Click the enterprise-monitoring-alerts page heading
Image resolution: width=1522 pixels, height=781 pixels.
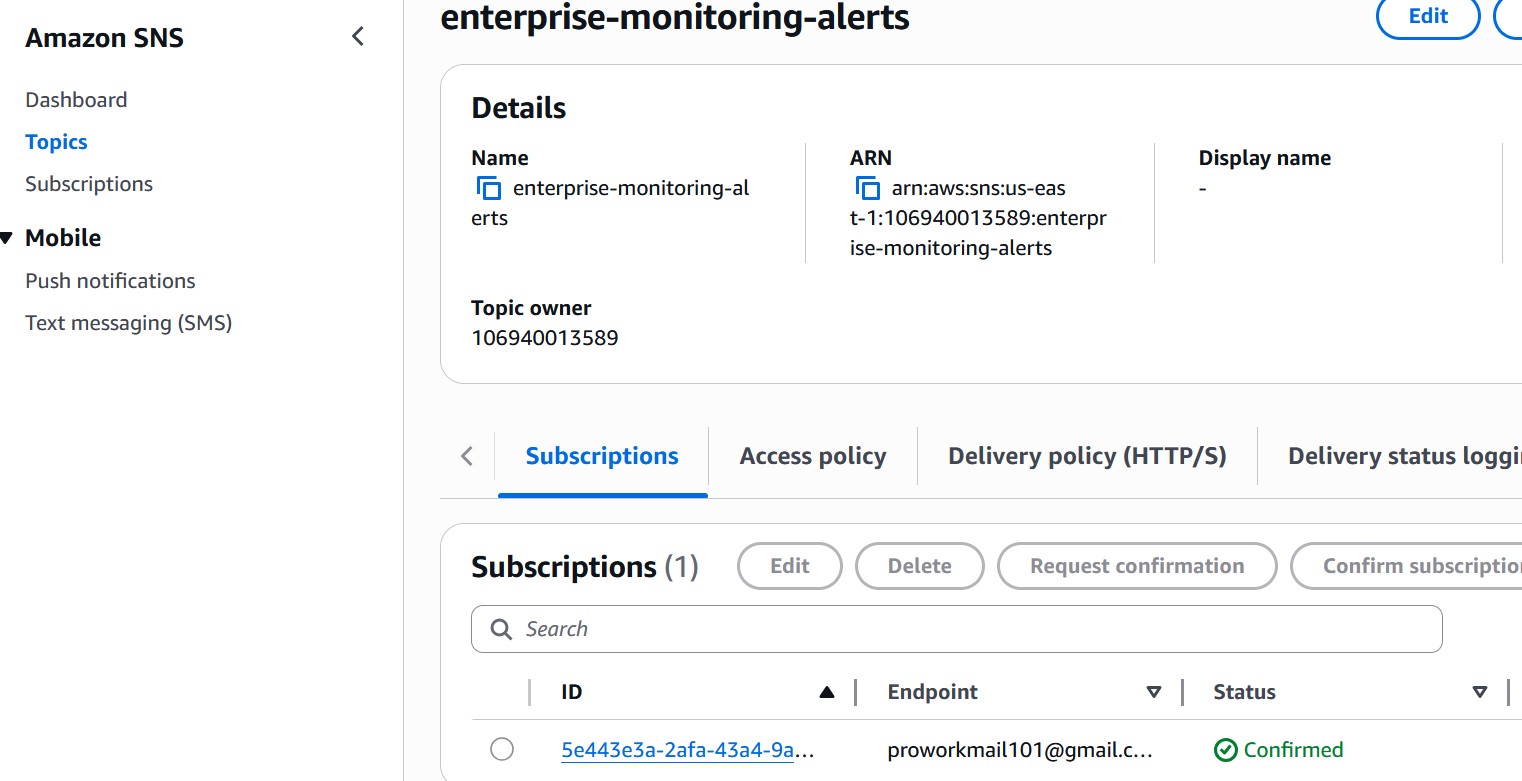click(675, 17)
